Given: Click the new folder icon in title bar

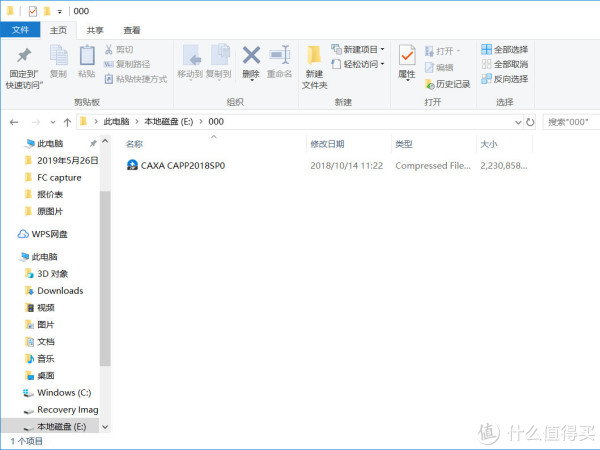Looking at the screenshot, I should click(x=47, y=11).
